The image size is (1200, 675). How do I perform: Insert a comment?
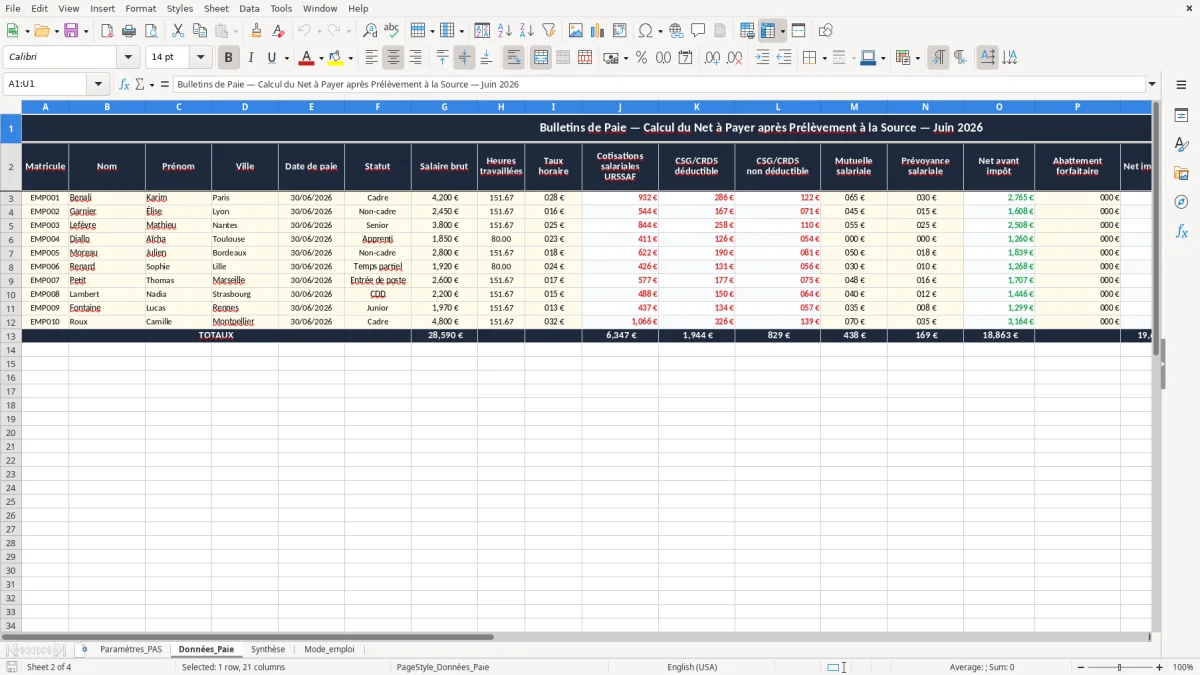point(698,31)
